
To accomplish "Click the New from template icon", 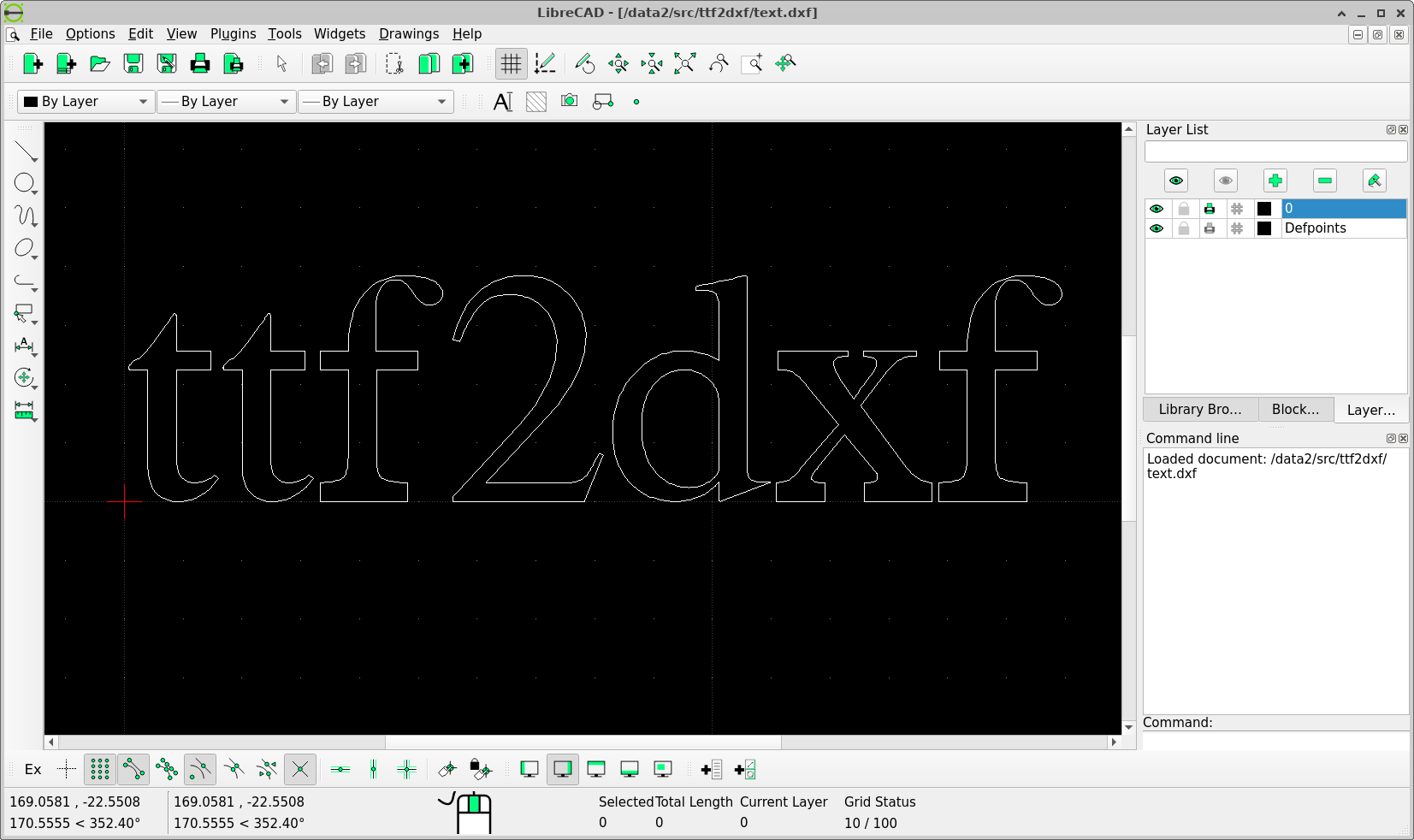I will click(66, 63).
